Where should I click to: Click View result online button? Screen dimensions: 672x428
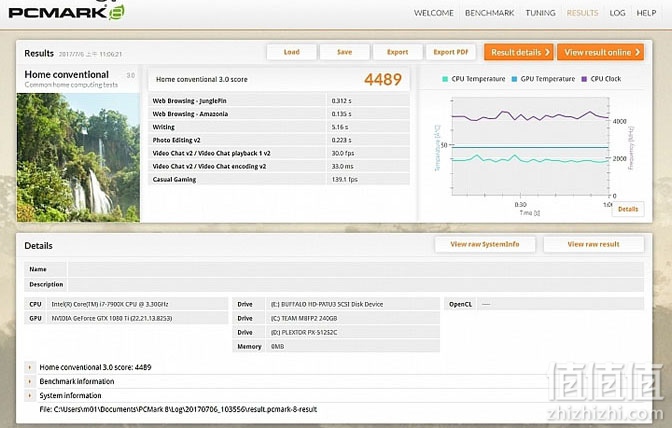click(x=600, y=52)
